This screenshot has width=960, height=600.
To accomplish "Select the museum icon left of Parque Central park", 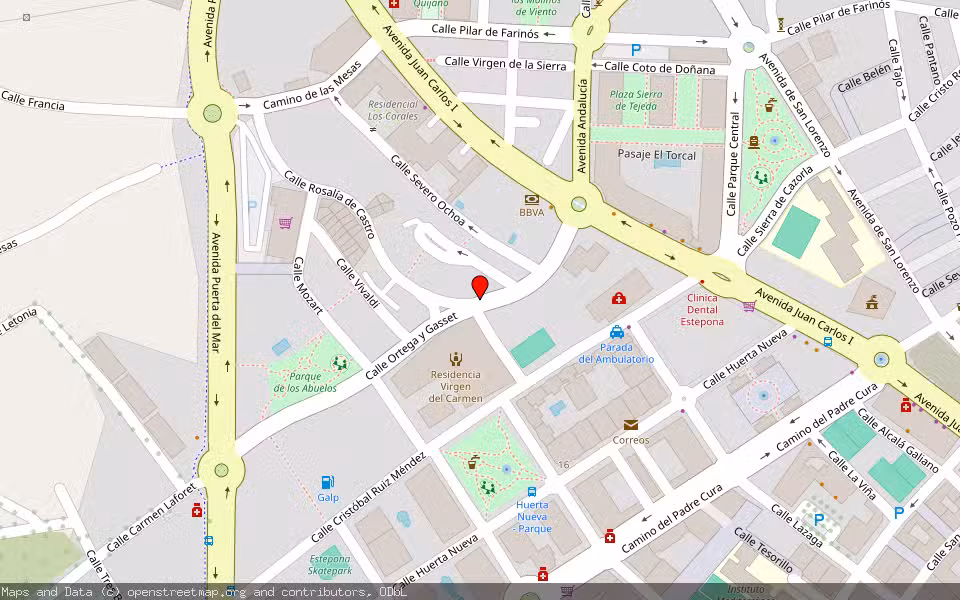I will (x=754, y=142).
